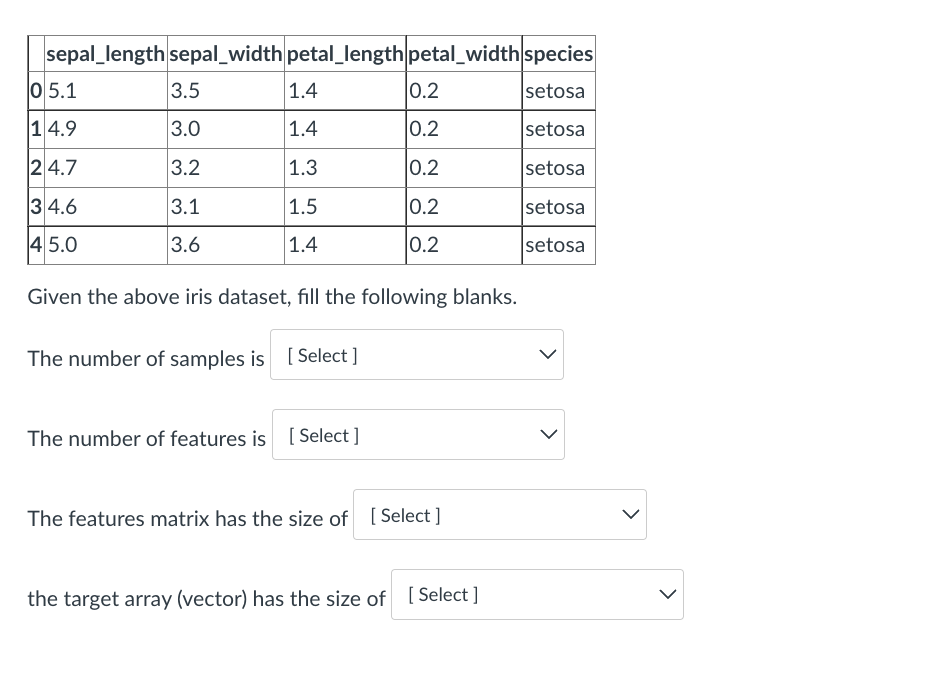942x690 pixels.
Task: Click the iris dataset instruction text
Action: (272, 296)
